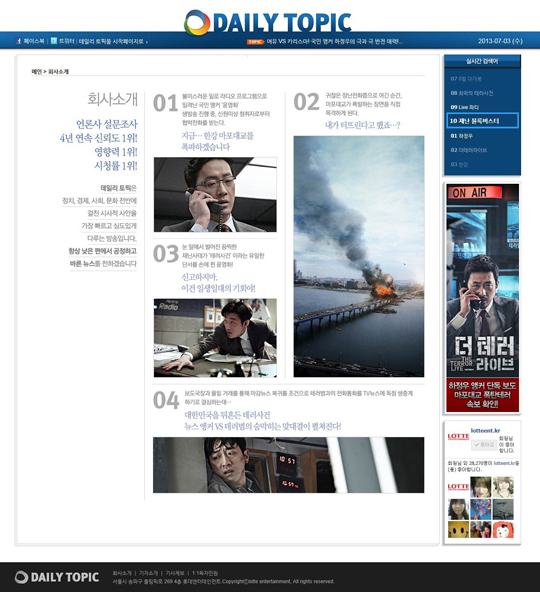Click section number 01
Screen dimensions: 540x592
(x=165, y=103)
